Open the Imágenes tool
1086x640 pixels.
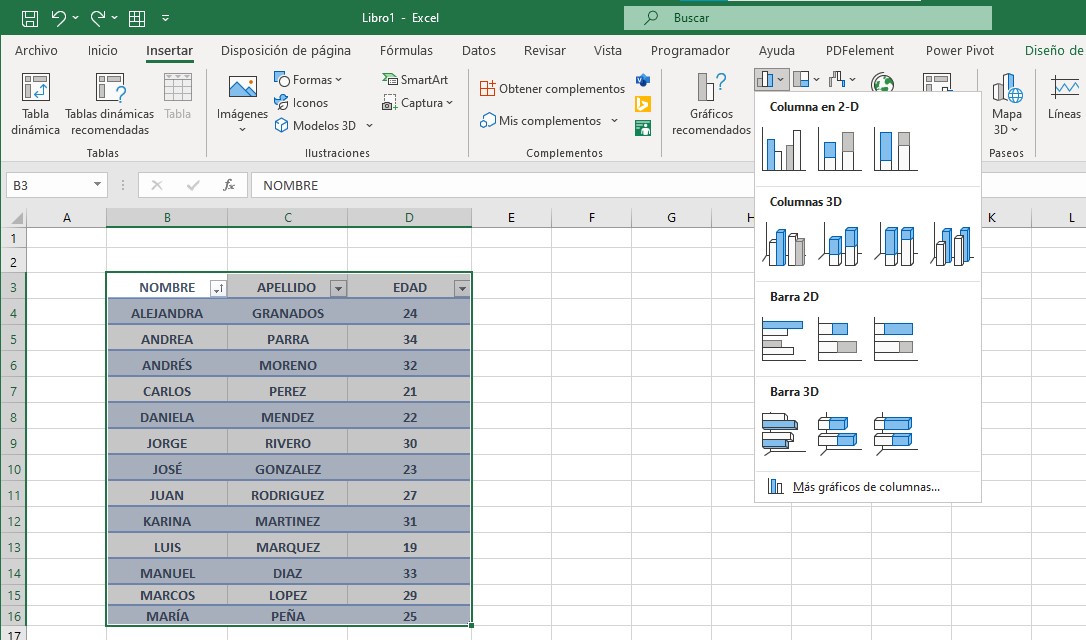[x=240, y=104]
